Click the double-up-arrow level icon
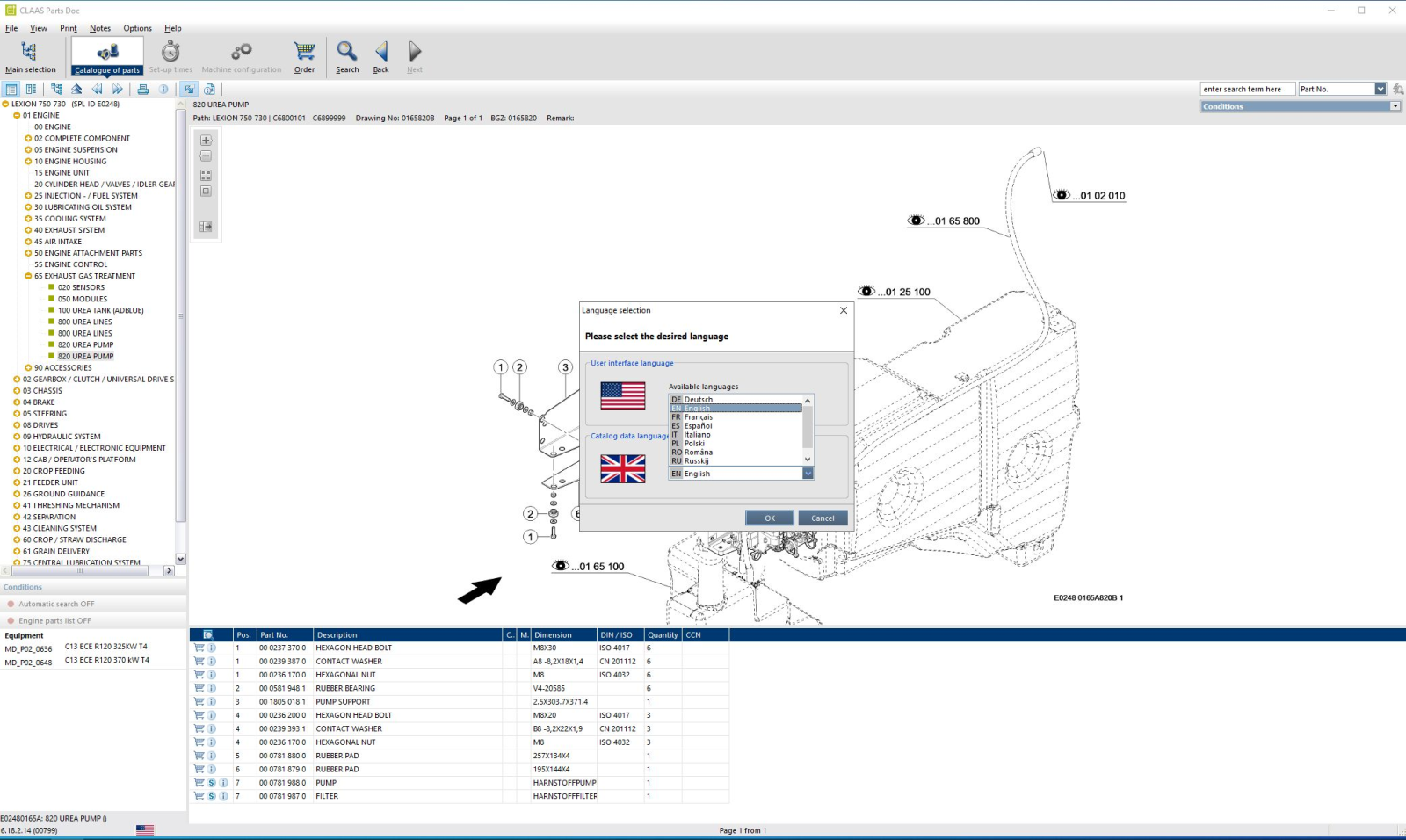This screenshot has height=840, width=1406. [x=76, y=89]
